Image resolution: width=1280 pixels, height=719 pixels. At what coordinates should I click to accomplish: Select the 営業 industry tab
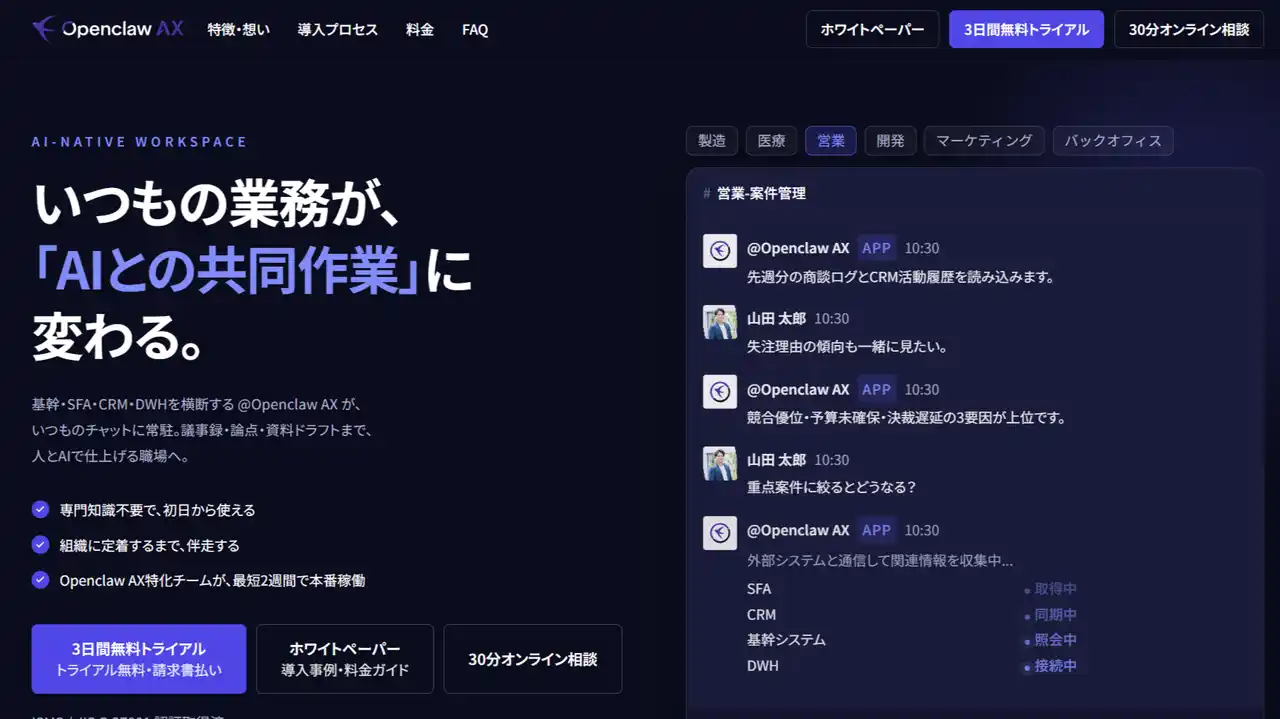click(x=831, y=141)
